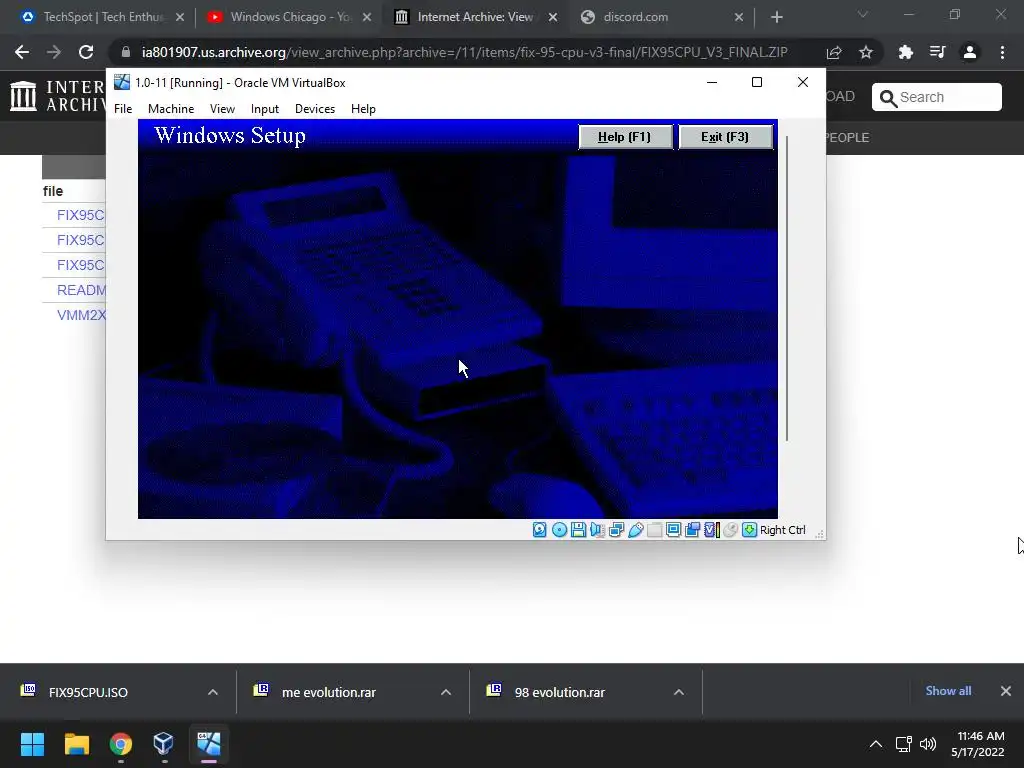Click VirtualBox Manager cube icon in taskbar

tap(163, 744)
